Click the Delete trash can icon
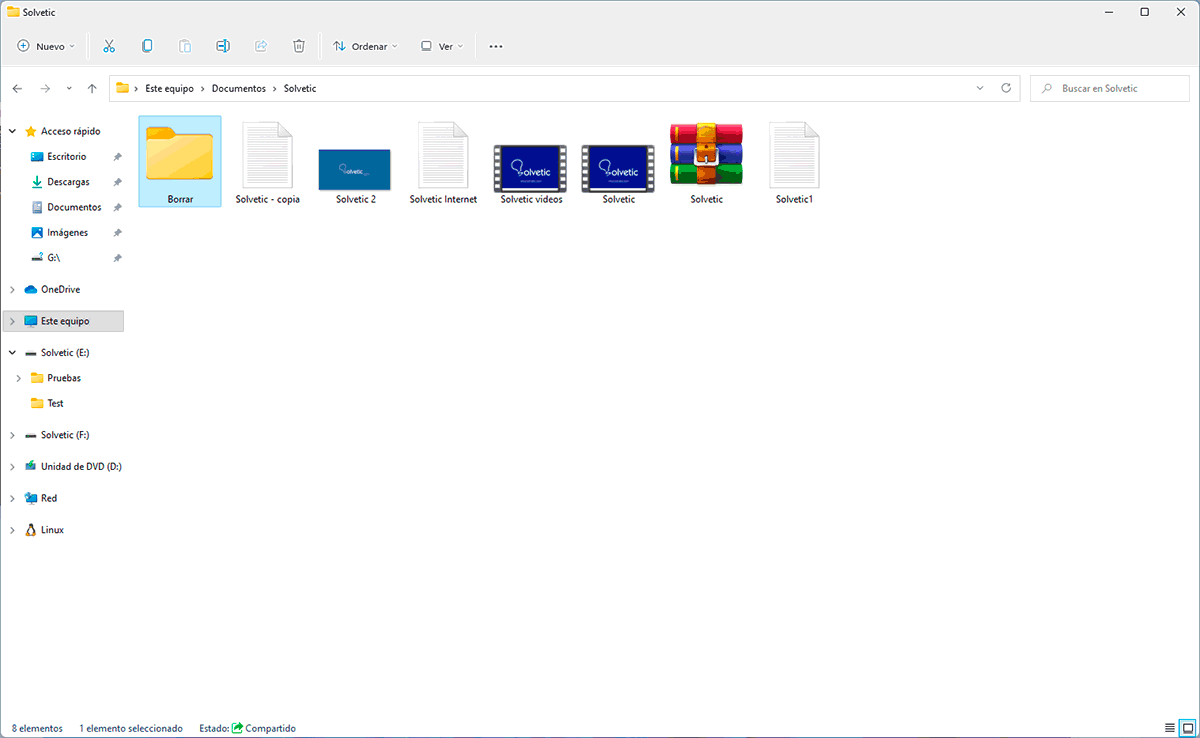The height and width of the screenshot is (738, 1200). tap(299, 46)
